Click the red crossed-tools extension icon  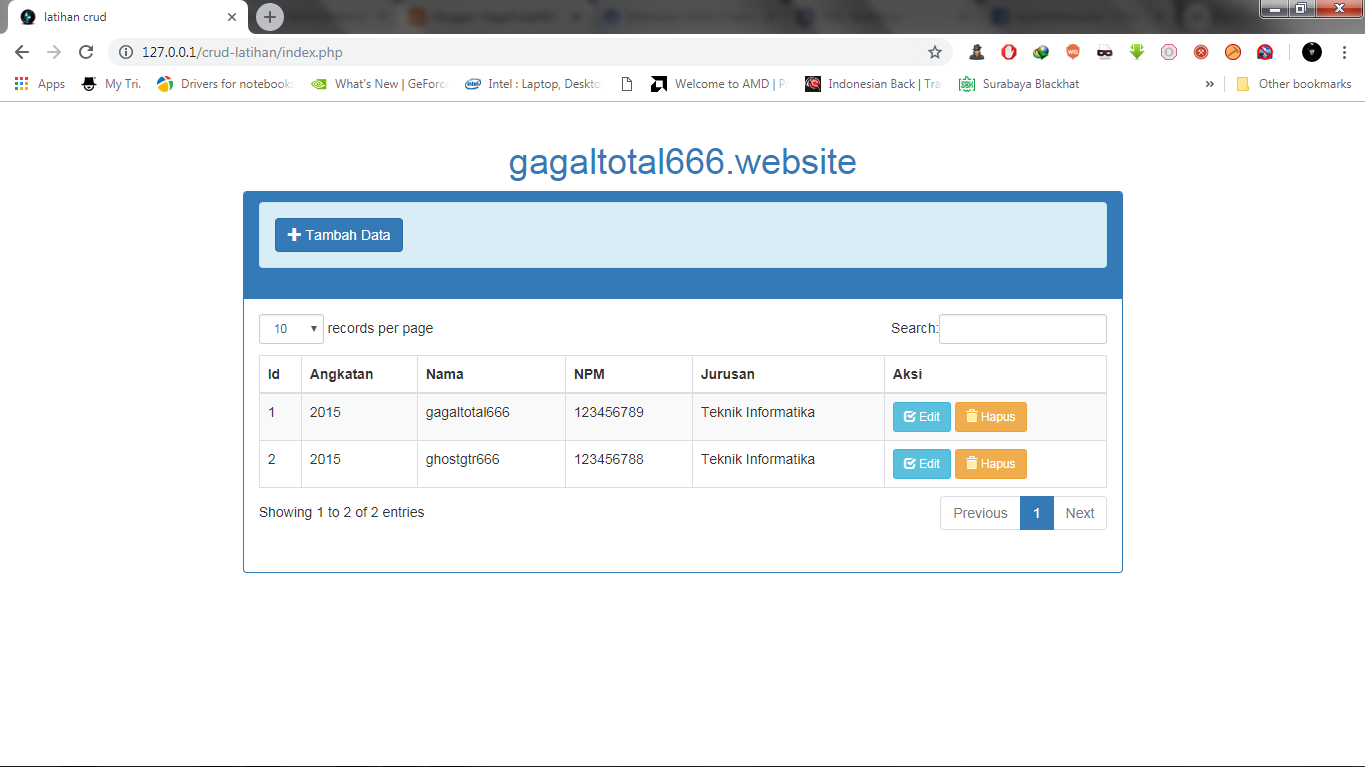coord(1201,52)
